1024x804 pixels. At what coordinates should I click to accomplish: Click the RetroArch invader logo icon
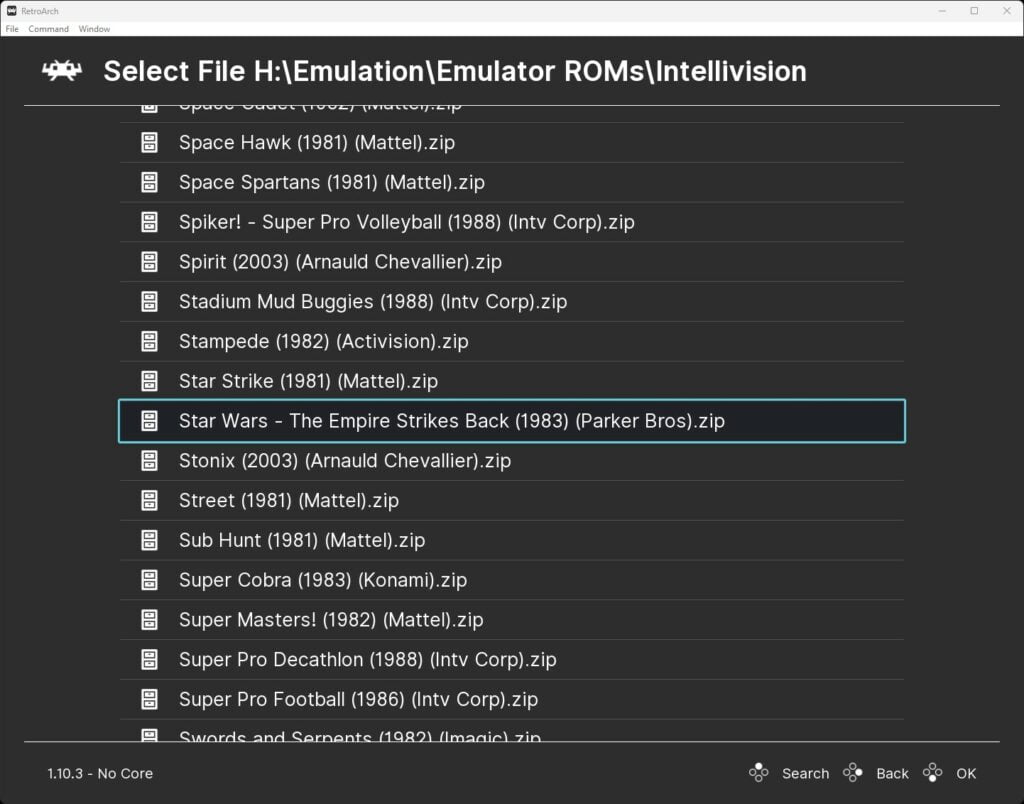pyautogui.click(x=62, y=71)
